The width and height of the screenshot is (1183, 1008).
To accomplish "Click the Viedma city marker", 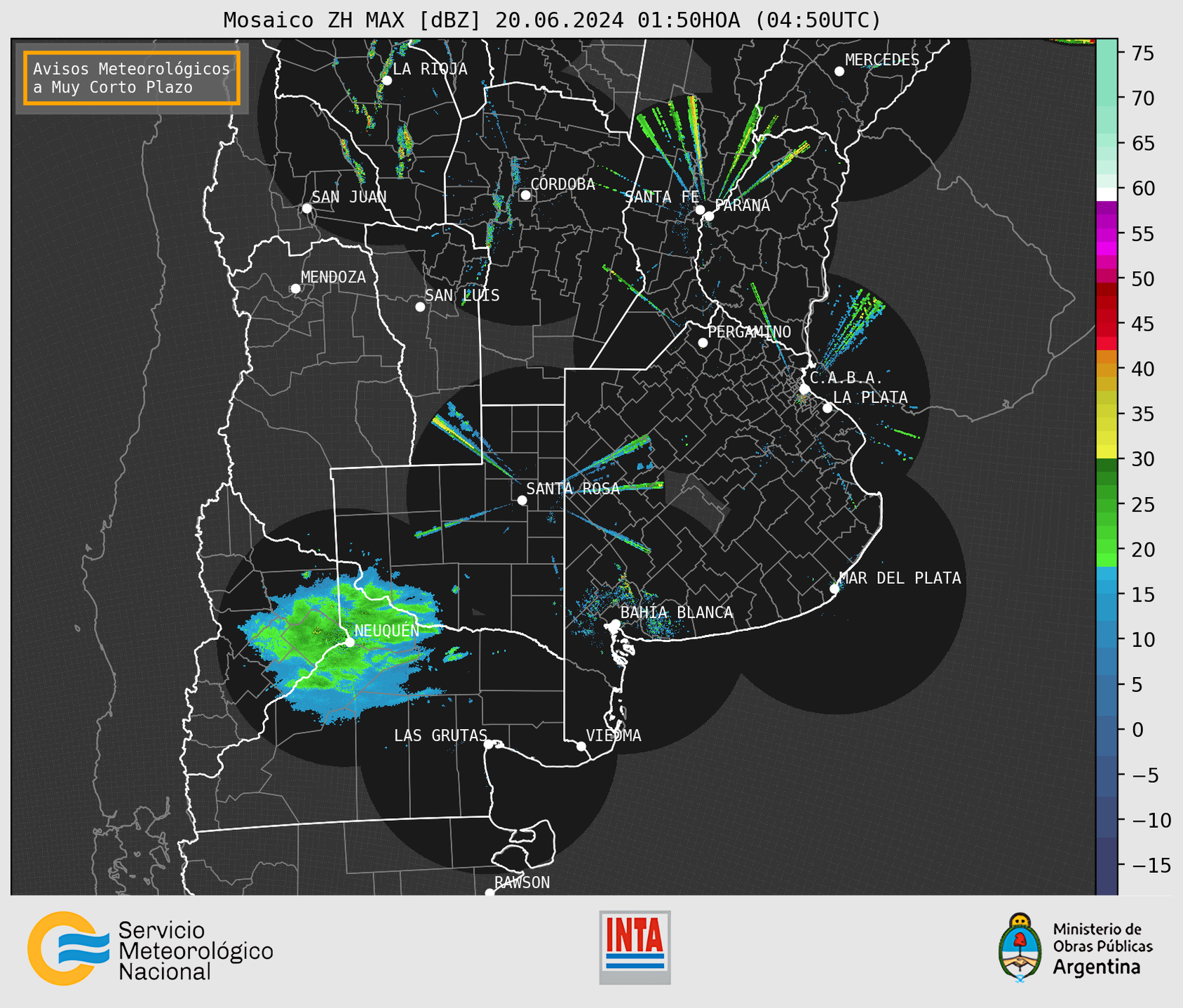I will (581, 747).
